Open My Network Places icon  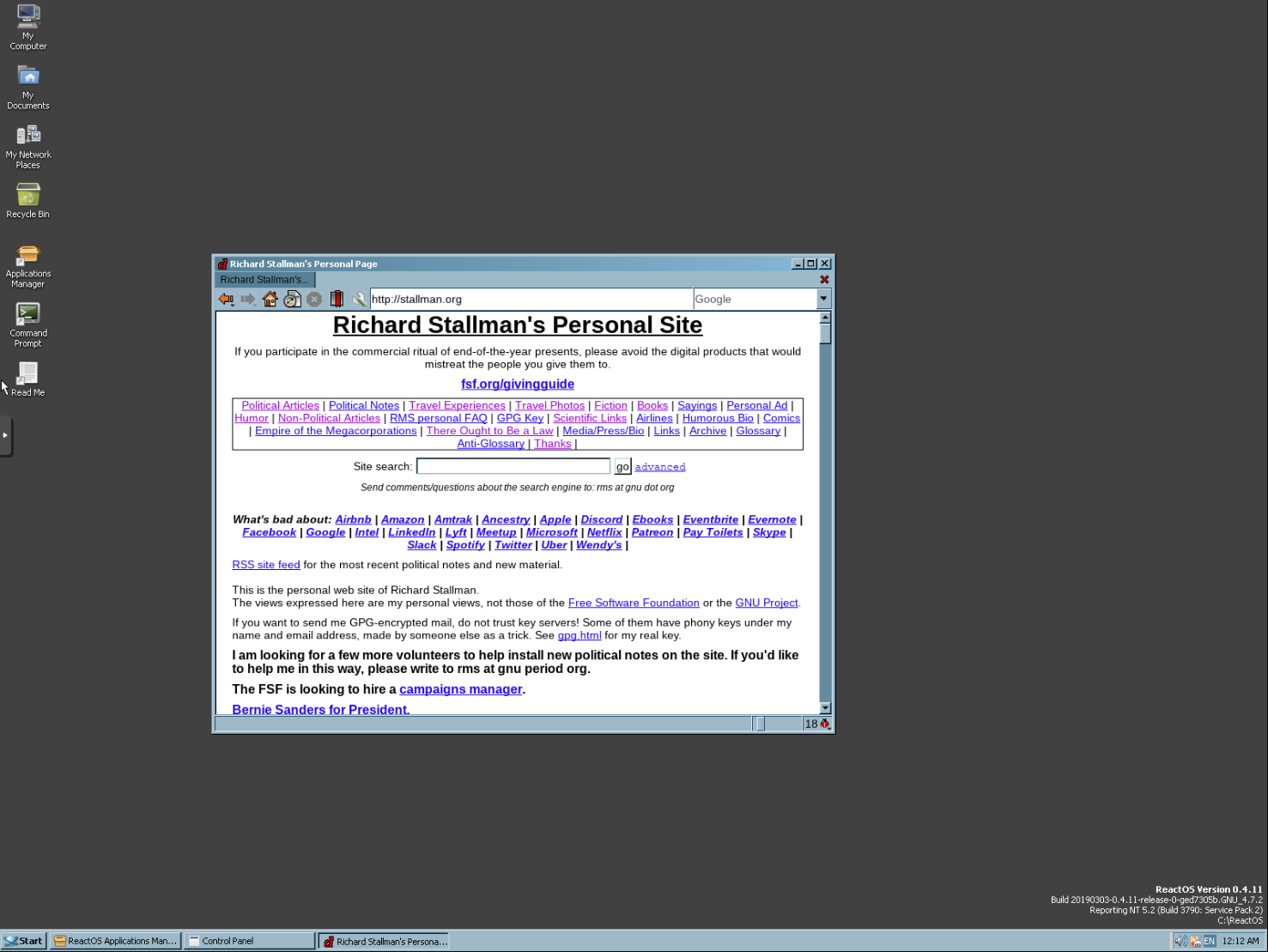pos(28,146)
